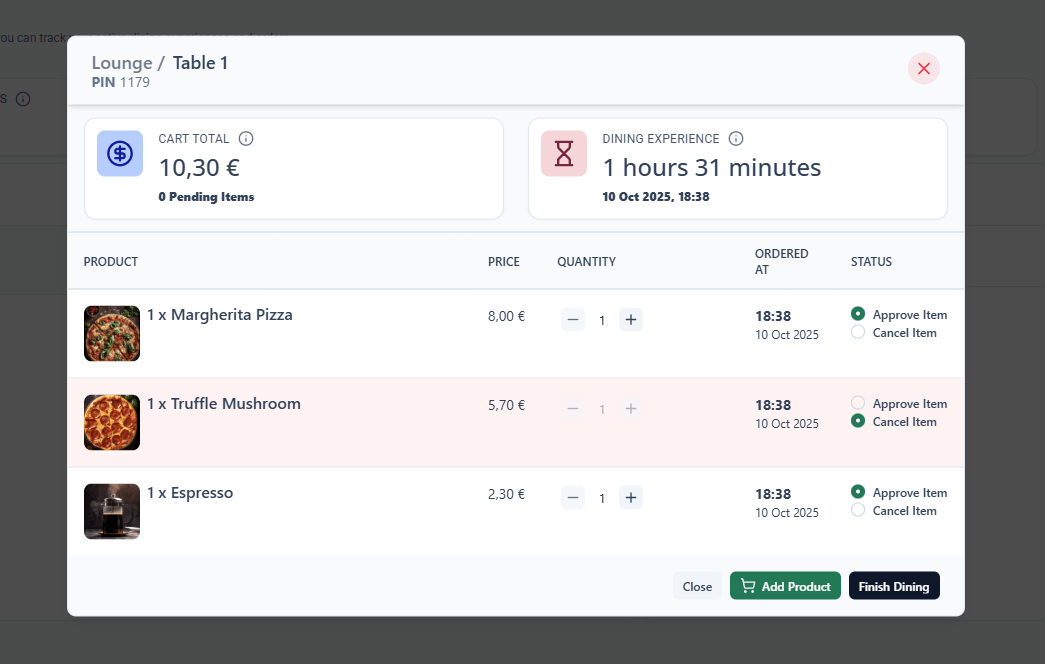
Task: Decrease Margherita Pizza quantity with minus
Action: (573, 320)
